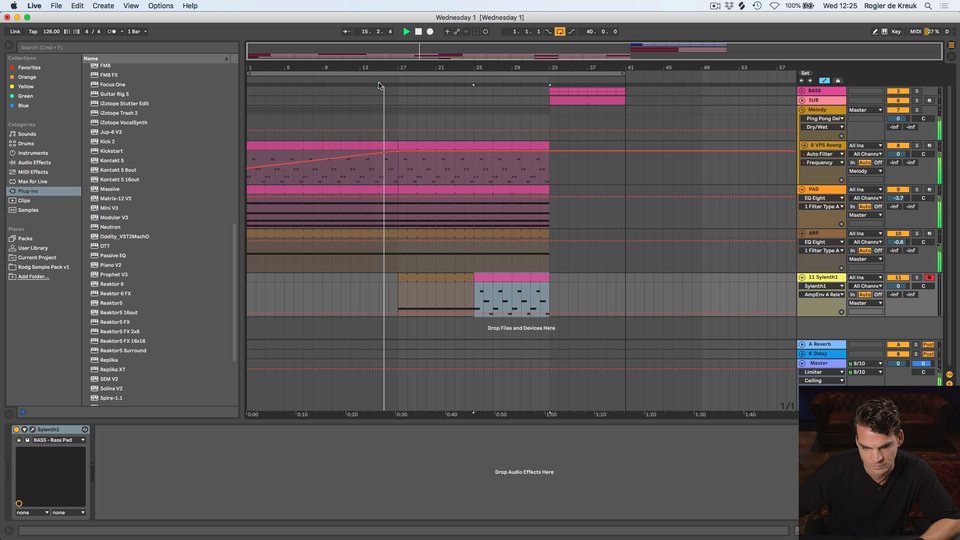Toggle the computer MIDI keyboard icon
Screen dimensions: 960x540
click(x=884, y=31)
